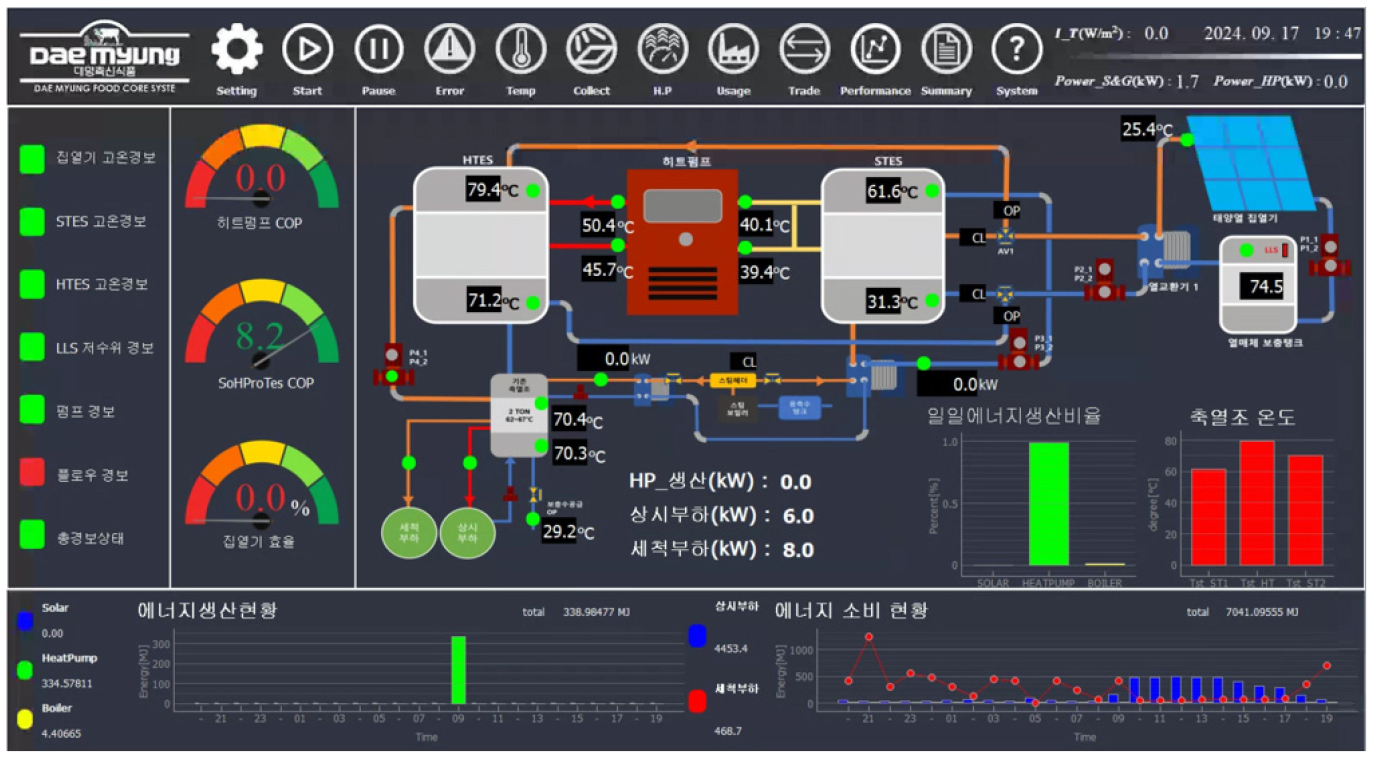Click the green STES 고온경보 indicator
Screen dimensions: 1374x761
click(33, 221)
